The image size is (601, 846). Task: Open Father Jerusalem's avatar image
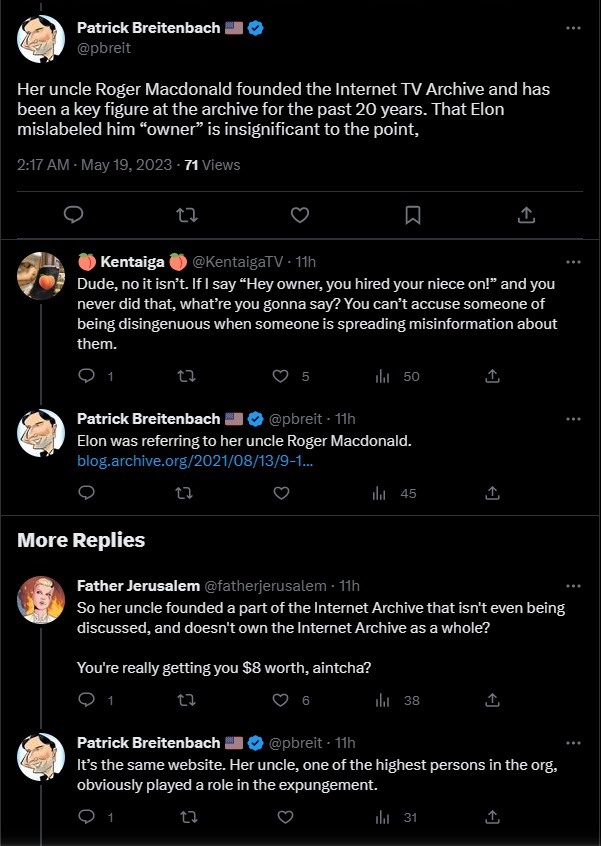[41, 599]
